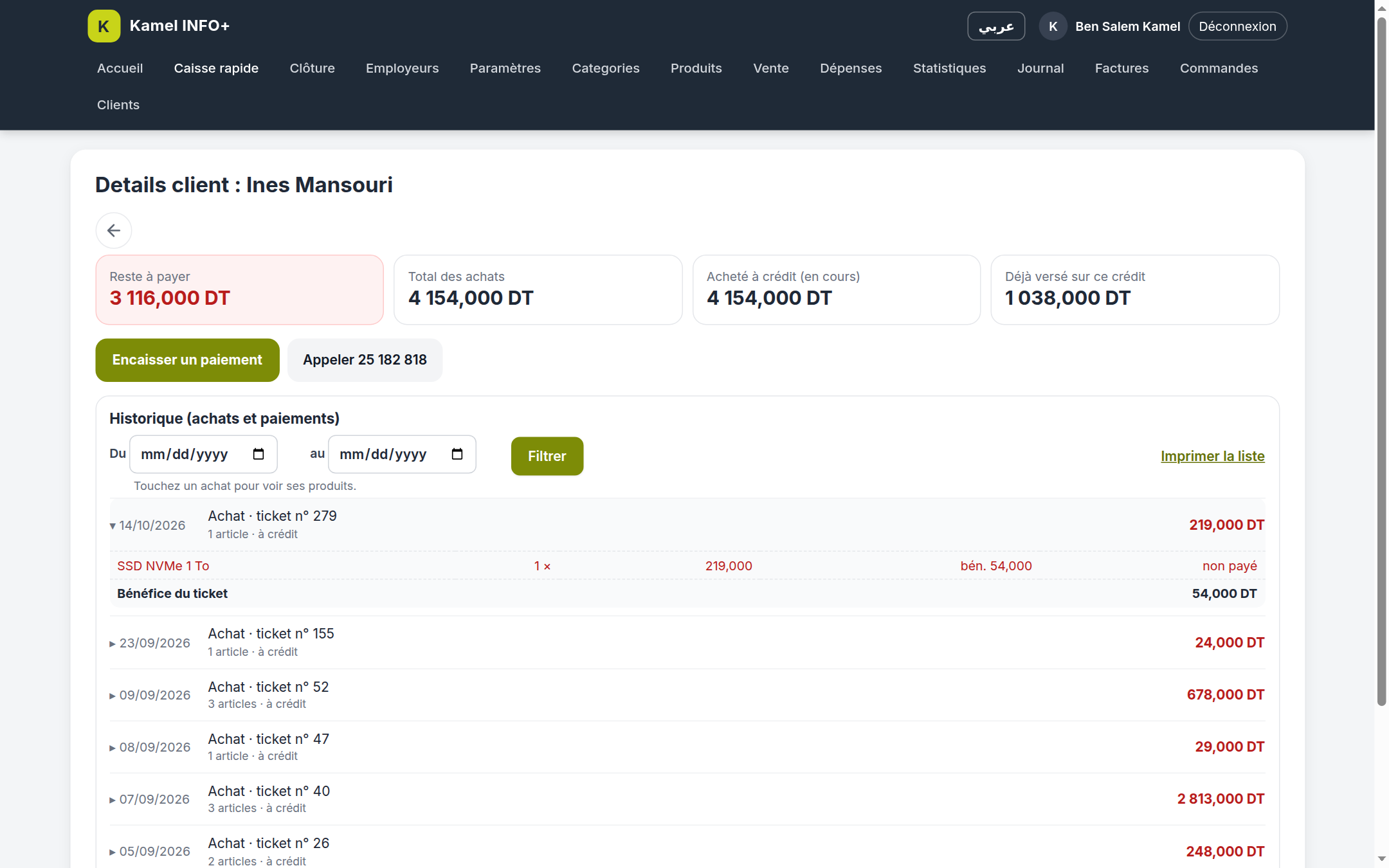This screenshot has width=1389, height=868.
Task: Open the Vente page
Action: point(770,68)
